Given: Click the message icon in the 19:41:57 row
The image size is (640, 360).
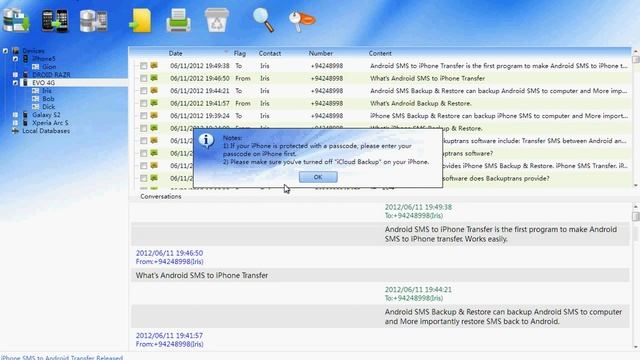Looking at the screenshot, I should (x=154, y=103).
